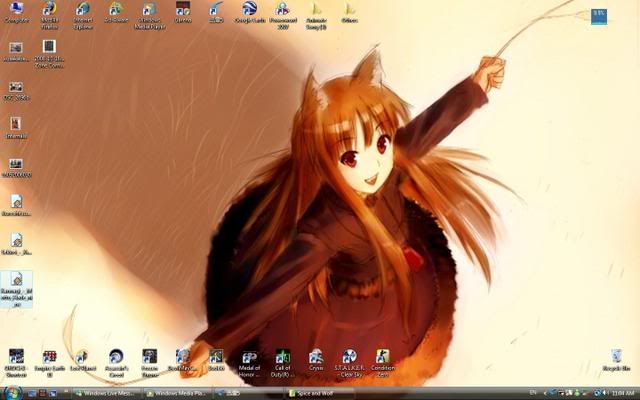Image resolution: width=640 pixels, height=400 pixels.
Task: Open the Internet Explorer shortcut
Action: pyautogui.click(x=82, y=10)
